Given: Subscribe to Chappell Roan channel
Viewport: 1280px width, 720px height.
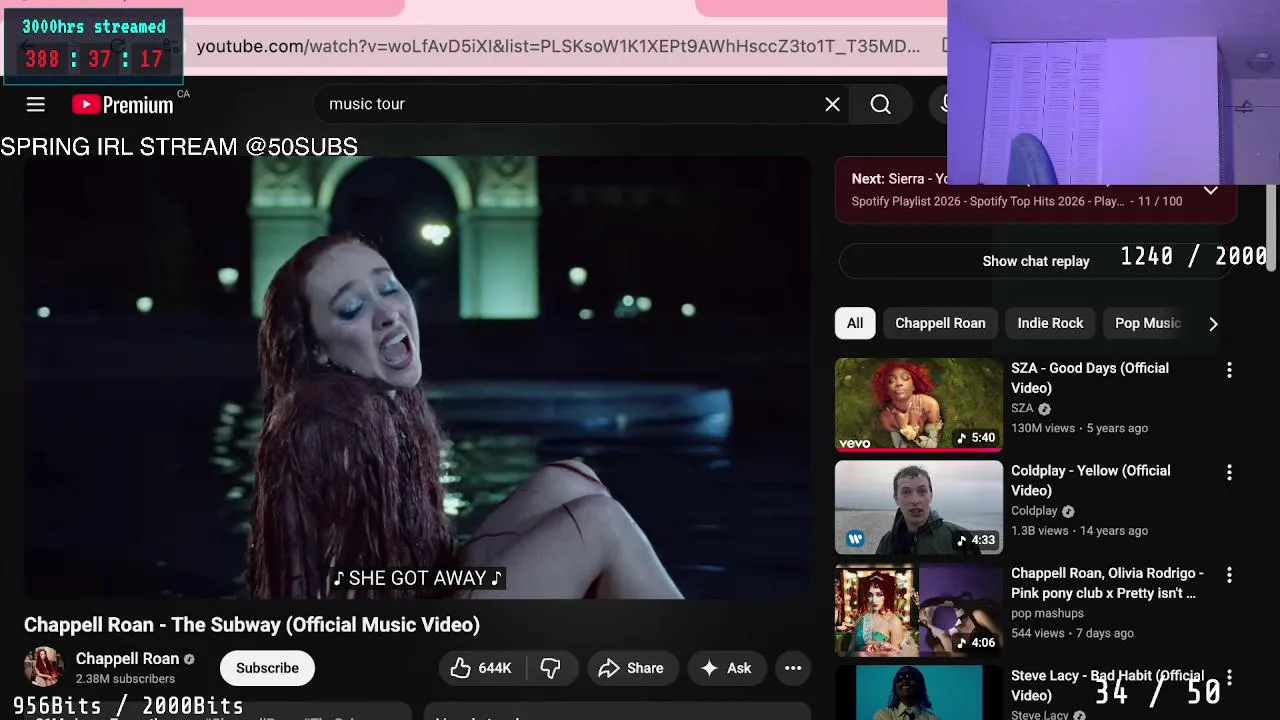Looking at the screenshot, I should [267, 668].
